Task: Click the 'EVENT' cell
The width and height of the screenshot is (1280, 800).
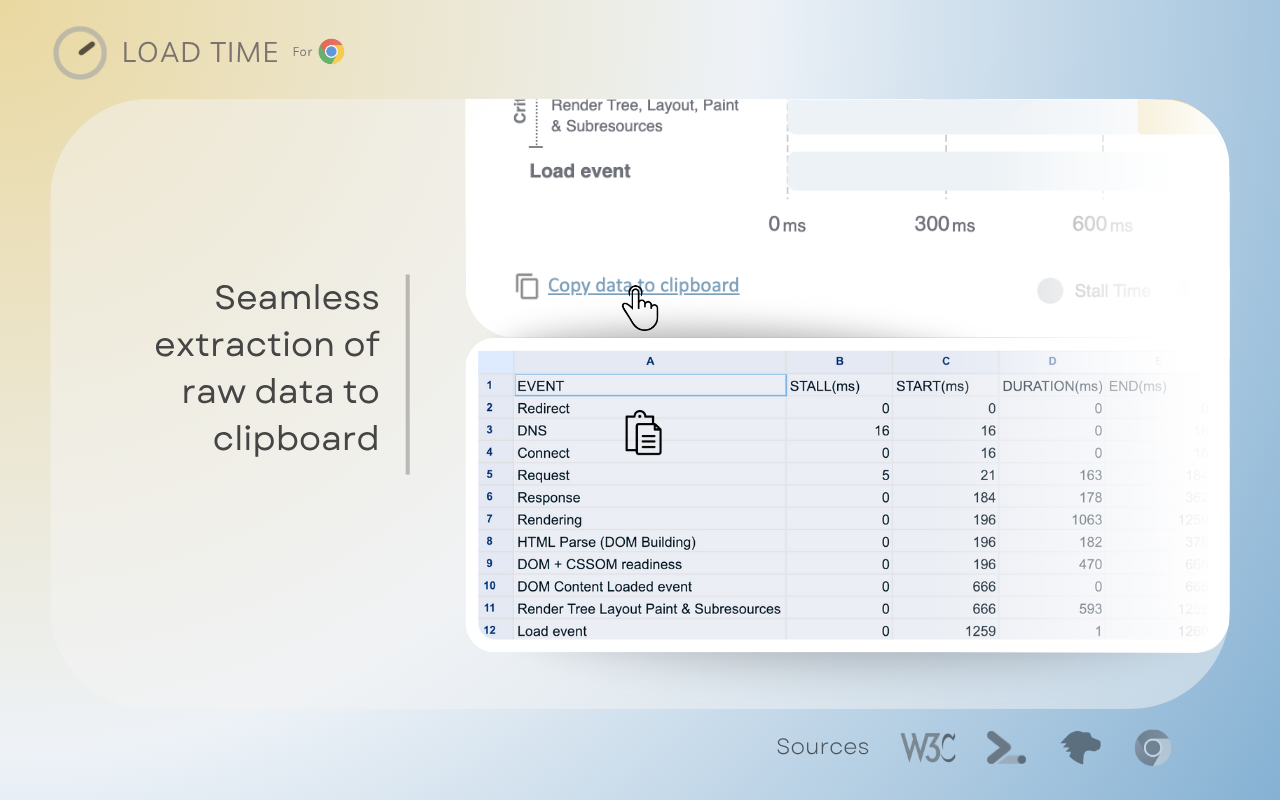Action: pos(650,385)
